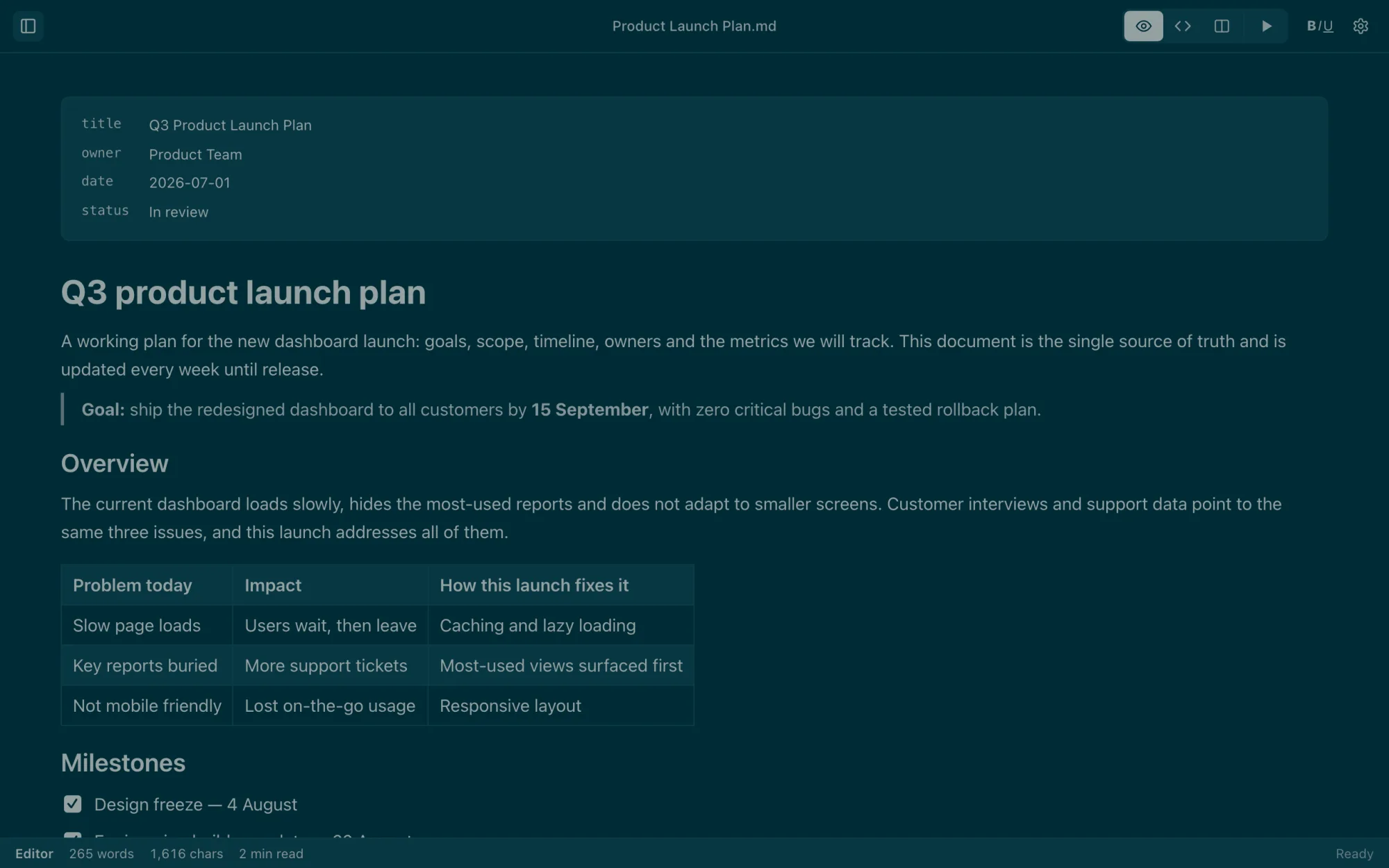This screenshot has height=868, width=1389.
Task: Switch to preview mode eye icon
Action: [x=1143, y=26]
